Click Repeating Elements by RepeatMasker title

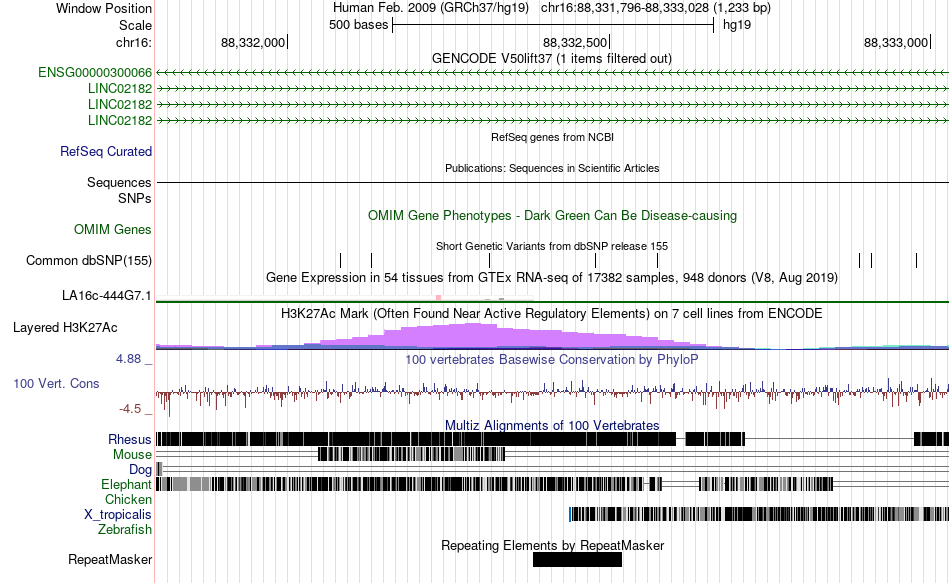tap(553, 545)
